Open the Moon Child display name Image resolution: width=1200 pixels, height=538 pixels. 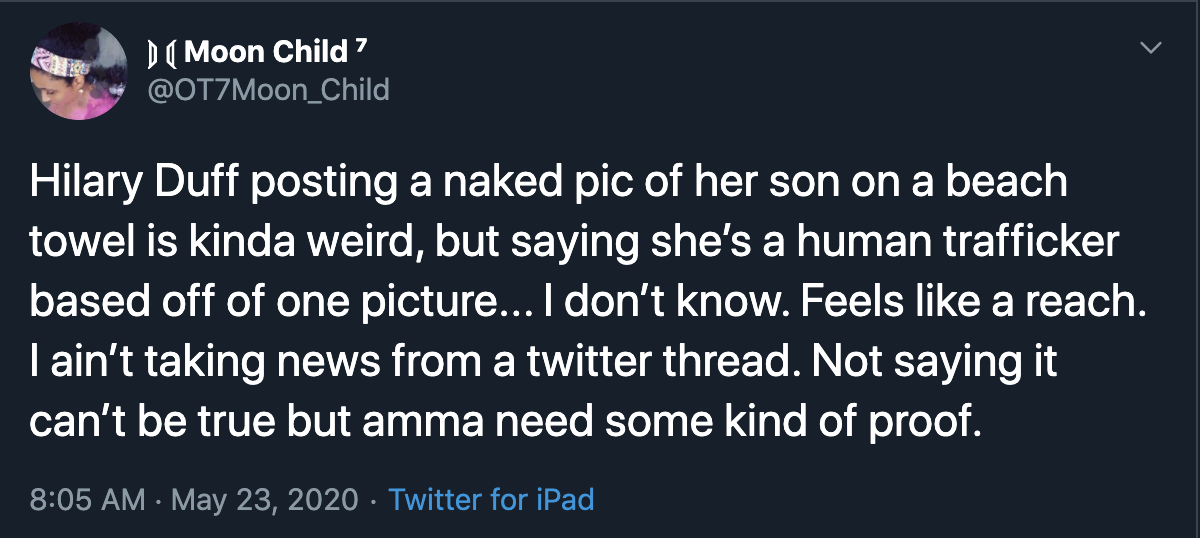(266, 50)
